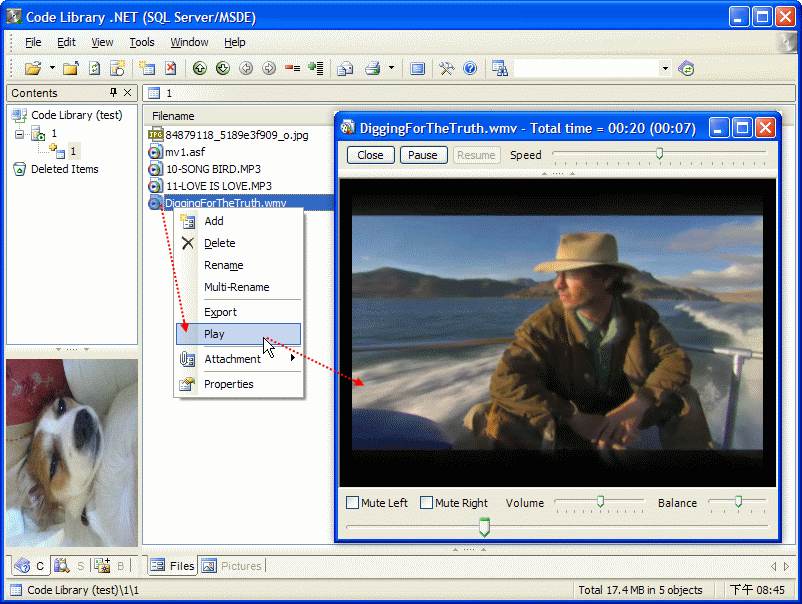Select file 11-LOVE IS LOVE.MP3
The image size is (802, 604).
(x=219, y=186)
